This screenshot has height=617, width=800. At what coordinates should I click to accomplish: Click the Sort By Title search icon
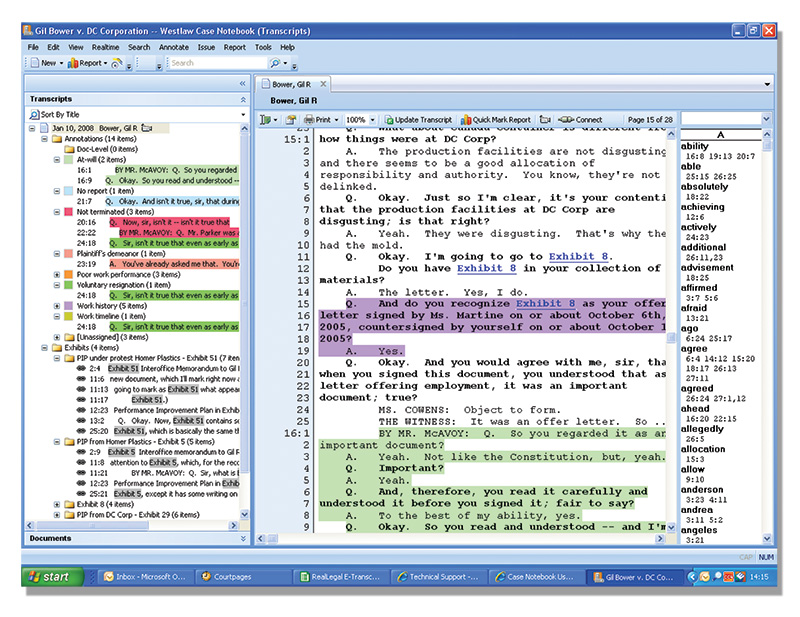click(x=34, y=115)
